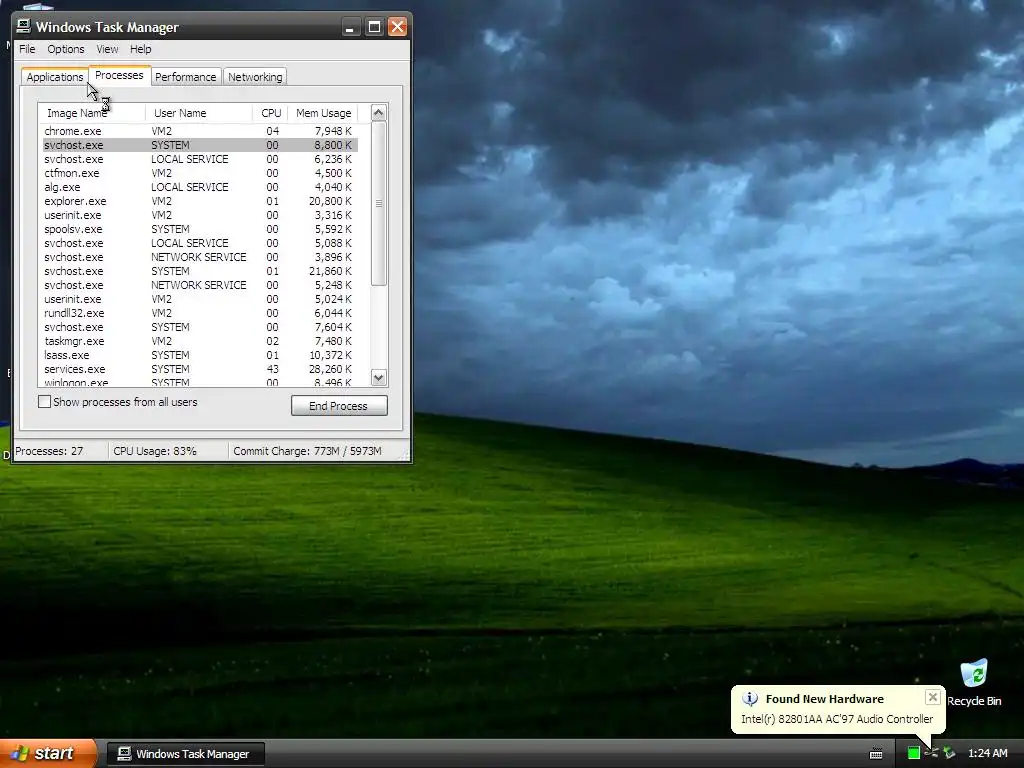Select svchost.exe using 5,088 K memory

(x=200, y=243)
